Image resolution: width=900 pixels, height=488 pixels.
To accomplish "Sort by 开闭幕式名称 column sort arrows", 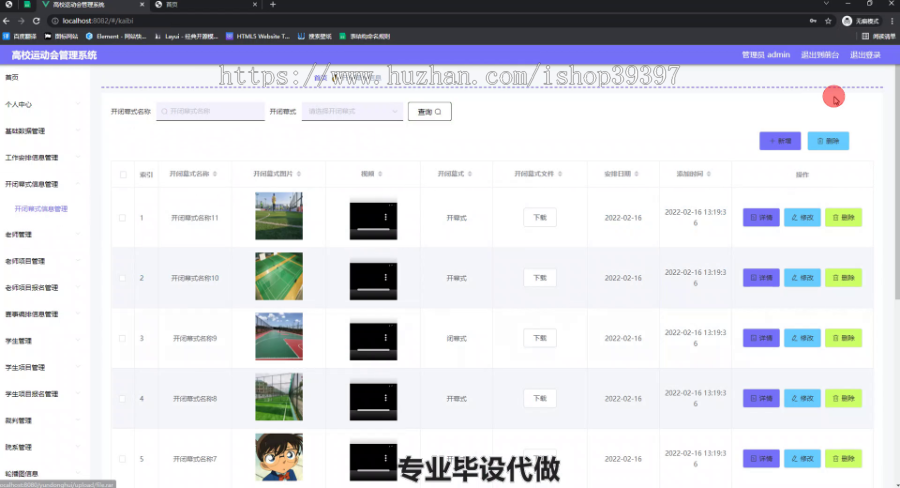I will tap(215, 174).
